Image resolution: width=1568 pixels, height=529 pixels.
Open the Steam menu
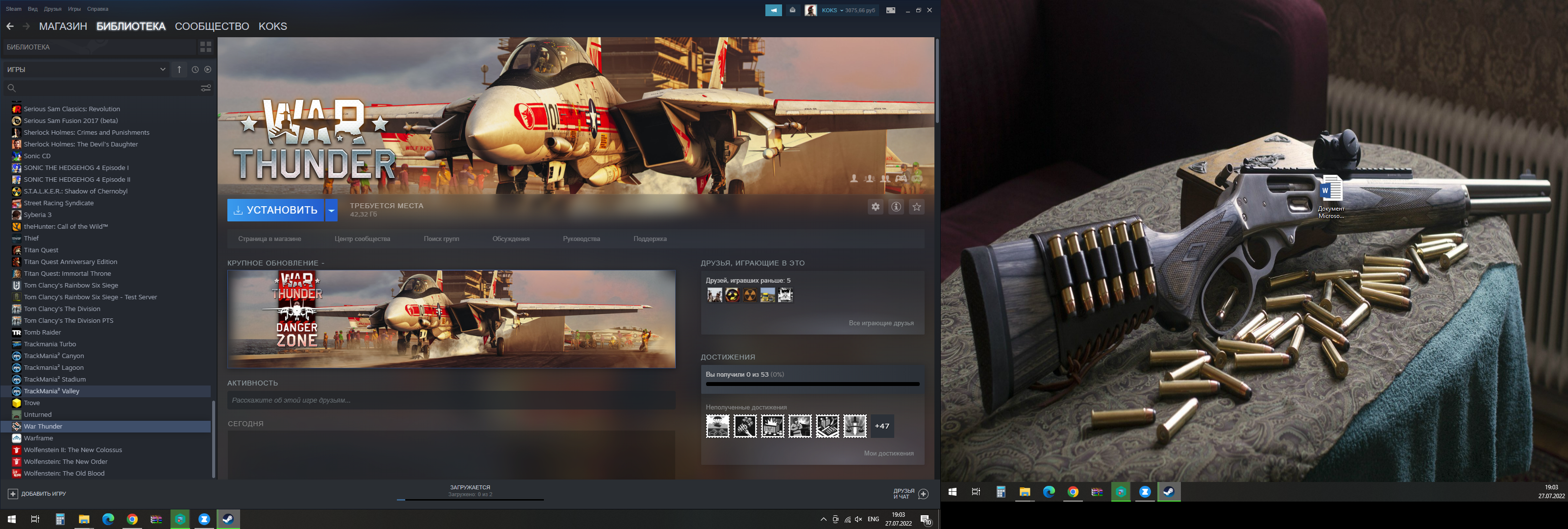[x=13, y=9]
